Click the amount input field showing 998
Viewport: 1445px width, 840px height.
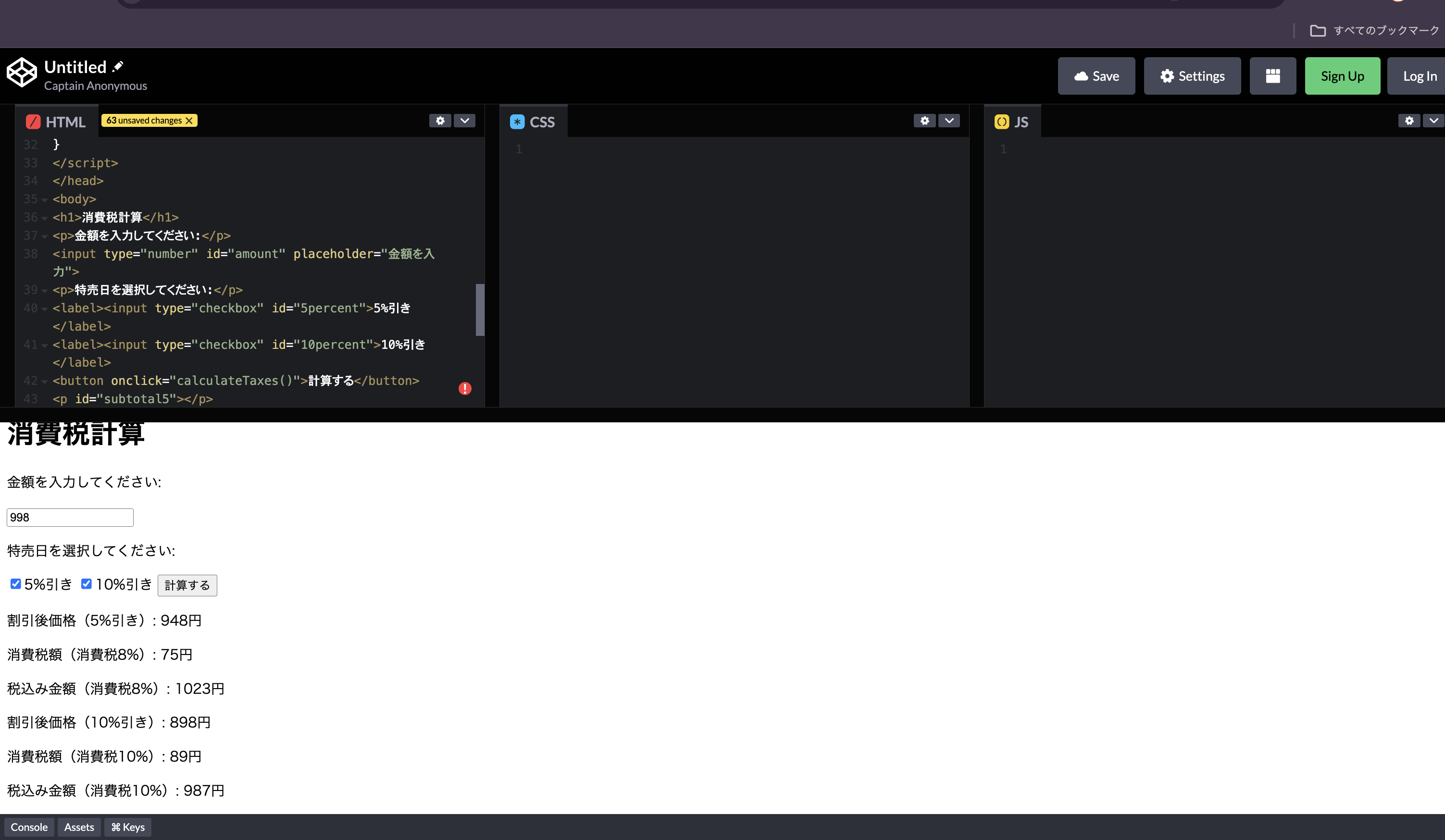70,517
